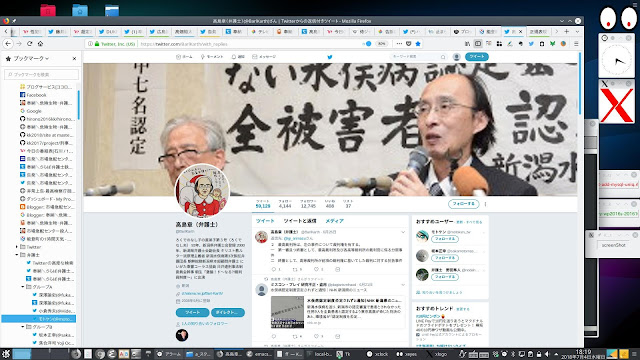The image size is (640, 360).
Task: Switch to the メディア timeline tab
Action: pos(334,221)
